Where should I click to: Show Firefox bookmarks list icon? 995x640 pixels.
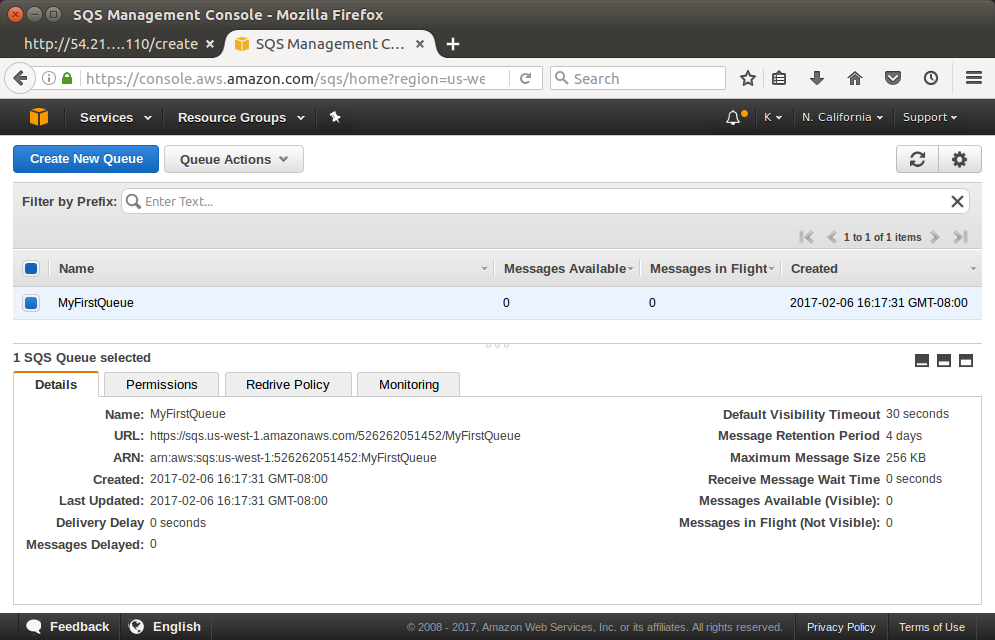coord(779,79)
